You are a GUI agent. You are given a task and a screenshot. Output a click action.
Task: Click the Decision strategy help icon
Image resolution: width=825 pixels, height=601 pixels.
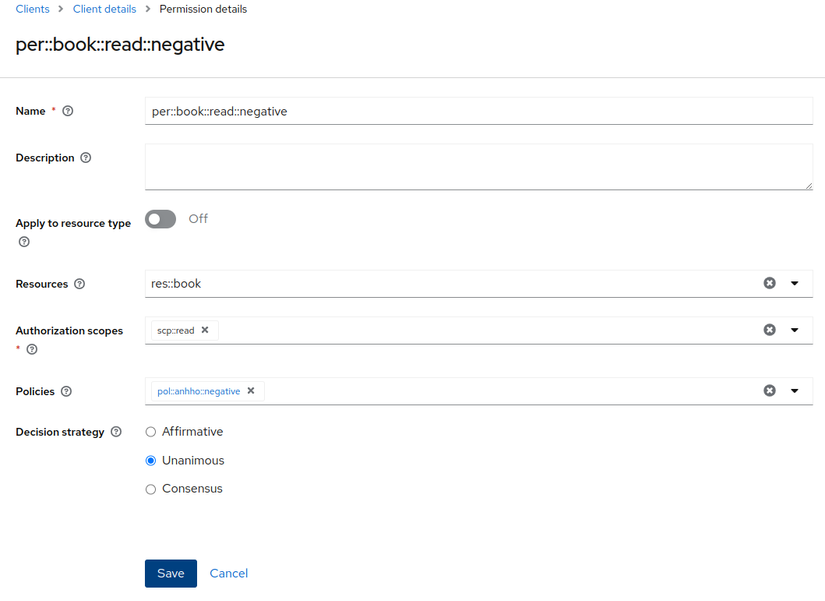[116, 432]
